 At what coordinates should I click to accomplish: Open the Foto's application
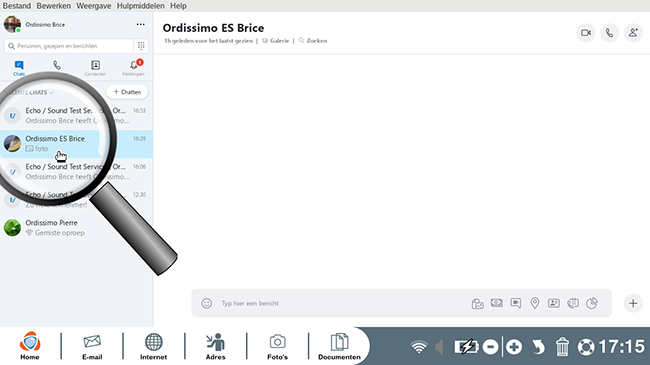click(277, 346)
